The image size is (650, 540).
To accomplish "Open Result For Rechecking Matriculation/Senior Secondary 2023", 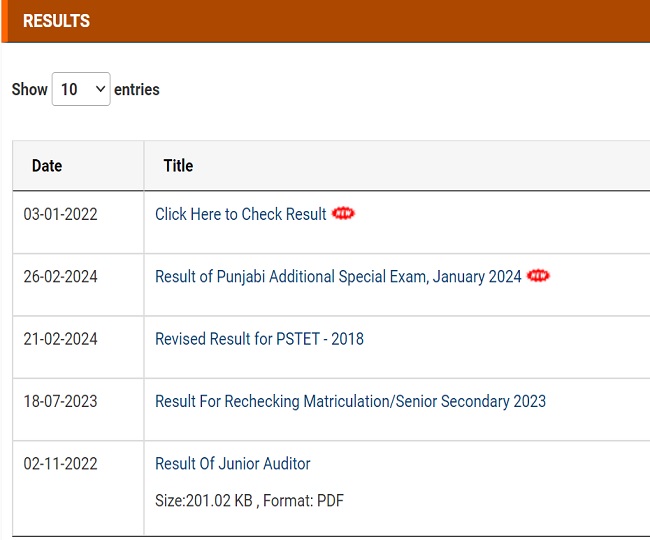I will click(350, 401).
